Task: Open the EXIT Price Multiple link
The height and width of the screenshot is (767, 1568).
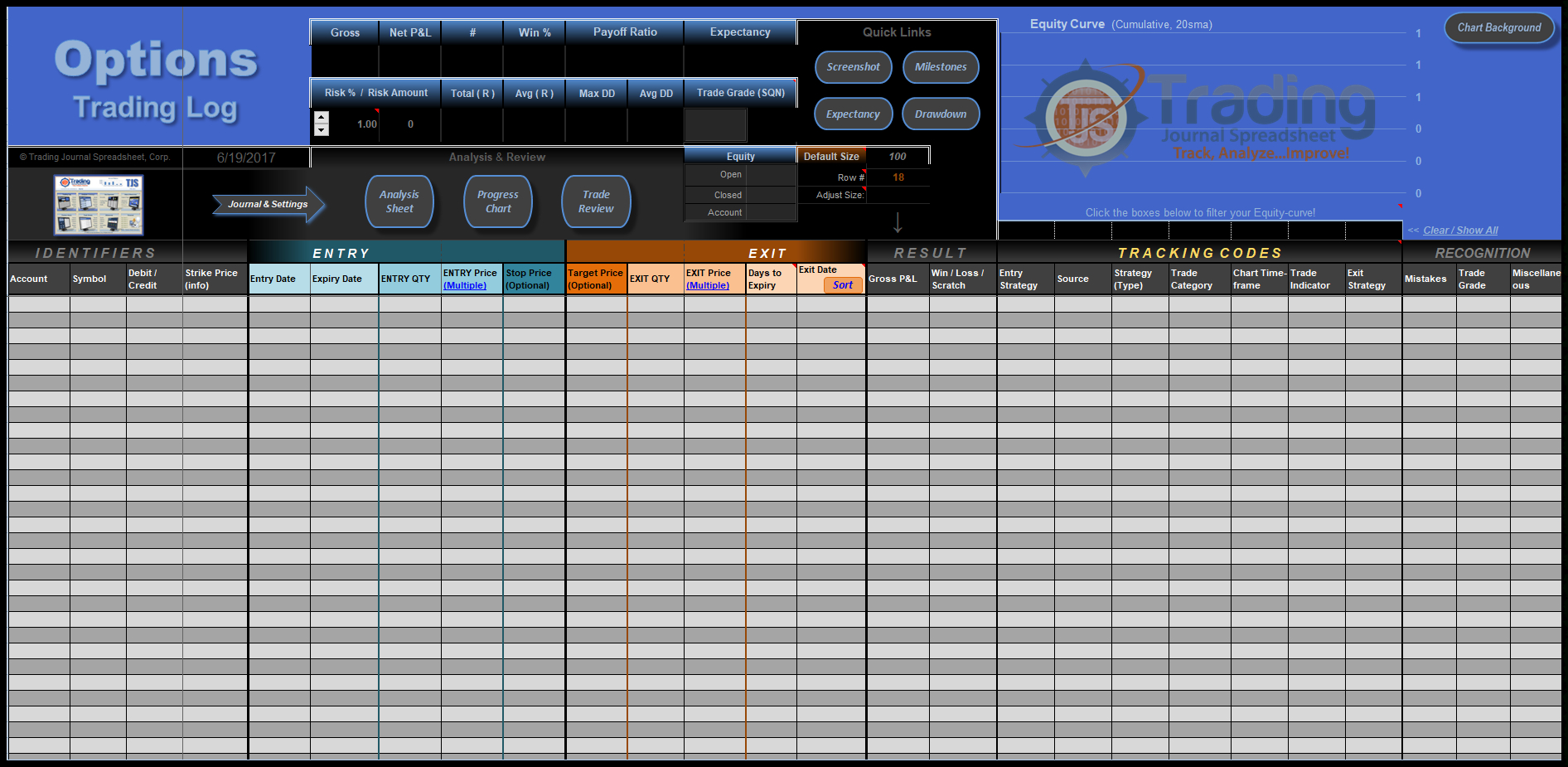Action: tap(708, 286)
